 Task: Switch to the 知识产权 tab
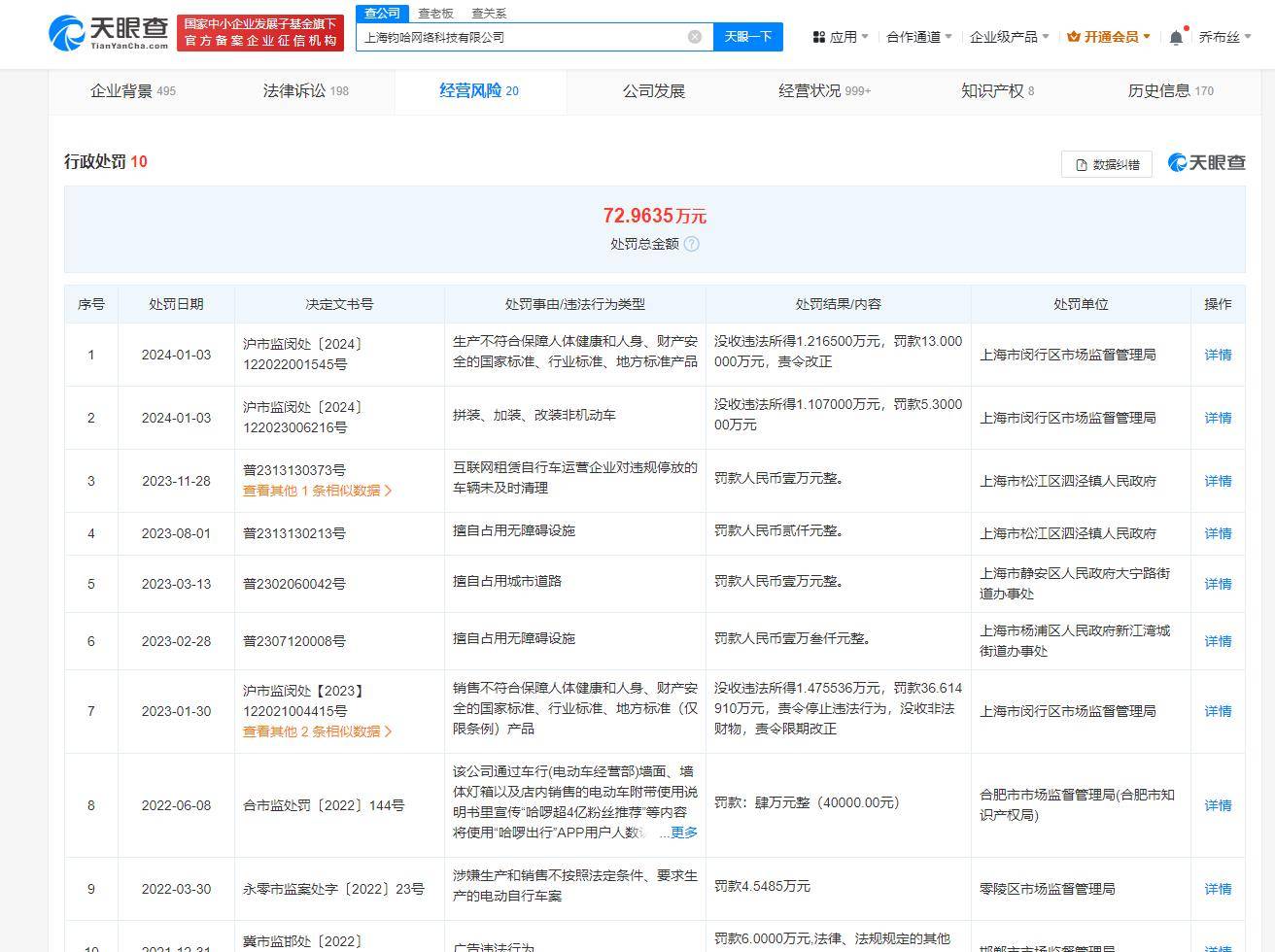coord(998,91)
